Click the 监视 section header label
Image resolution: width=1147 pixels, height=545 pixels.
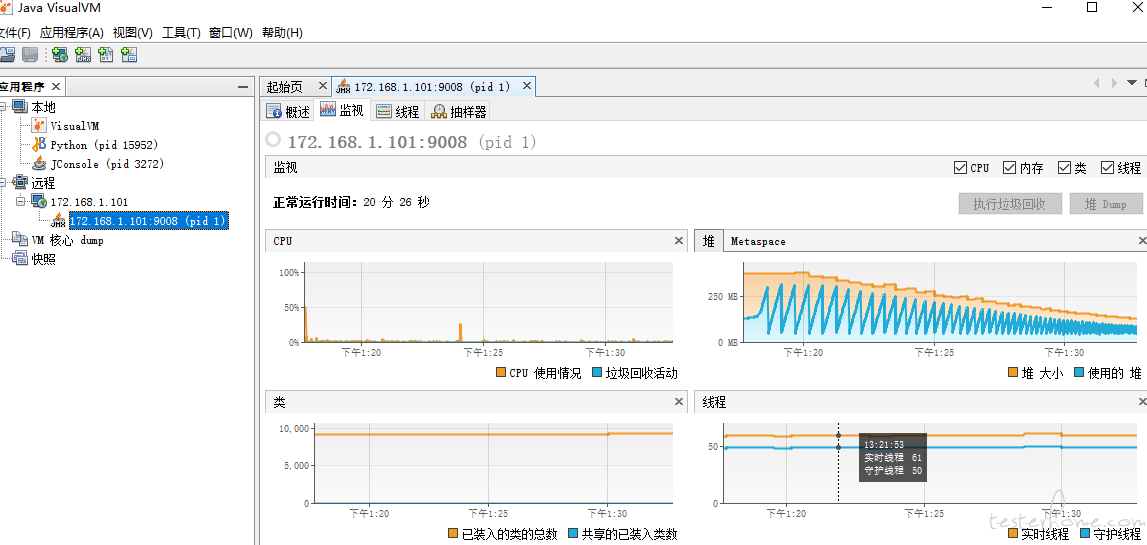tap(285, 168)
